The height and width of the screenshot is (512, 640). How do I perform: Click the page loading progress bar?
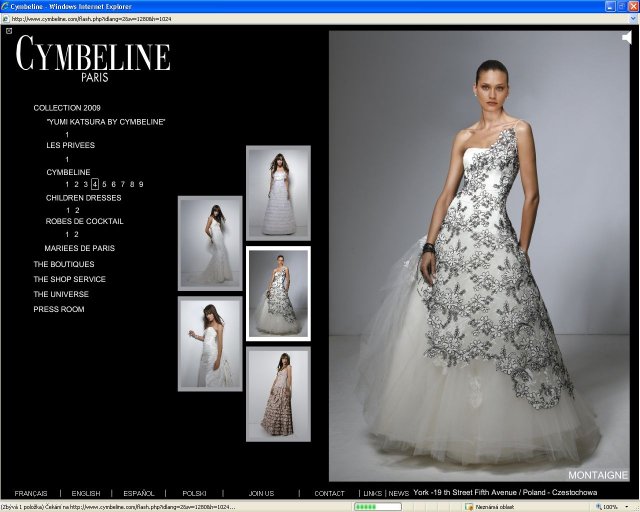(378, 507)
